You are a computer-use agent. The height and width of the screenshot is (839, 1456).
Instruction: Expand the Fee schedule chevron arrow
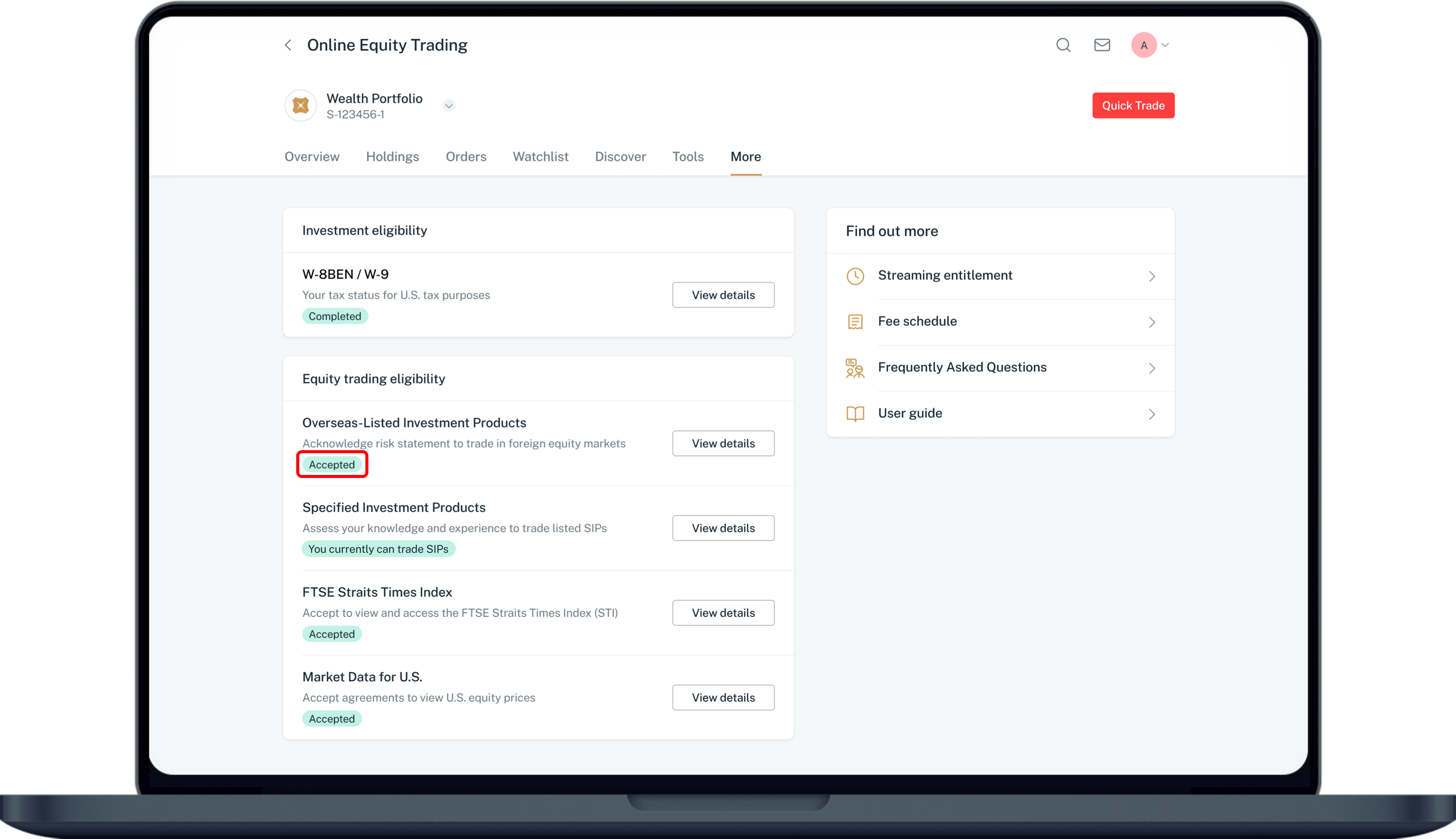pos(1152,322)
